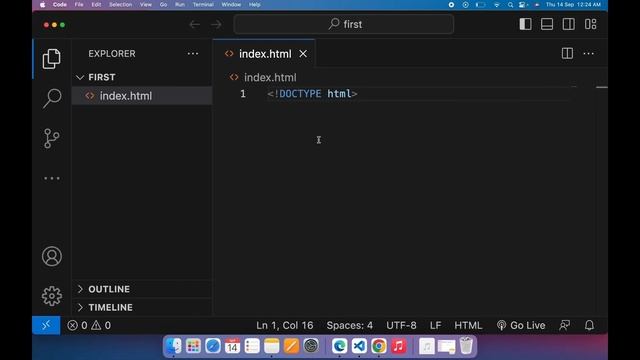The height and width of the screenshot is (360, 640).
Task: Open the Source Control view
Action: click(51, 138)
